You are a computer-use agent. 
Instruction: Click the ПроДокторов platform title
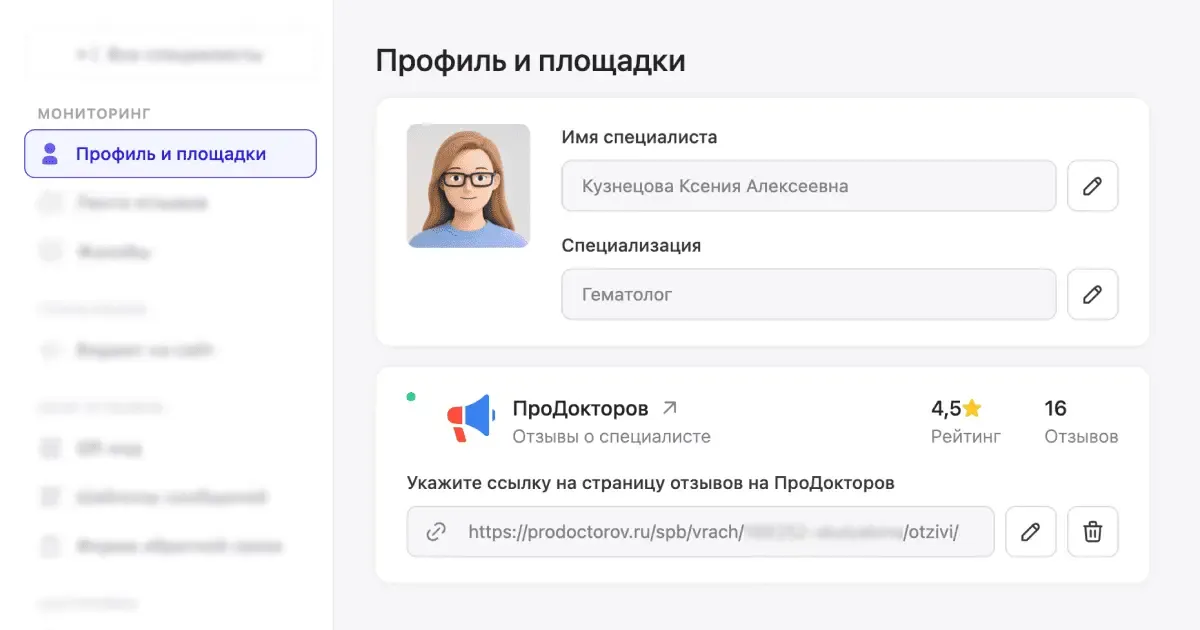coord(580,408)
